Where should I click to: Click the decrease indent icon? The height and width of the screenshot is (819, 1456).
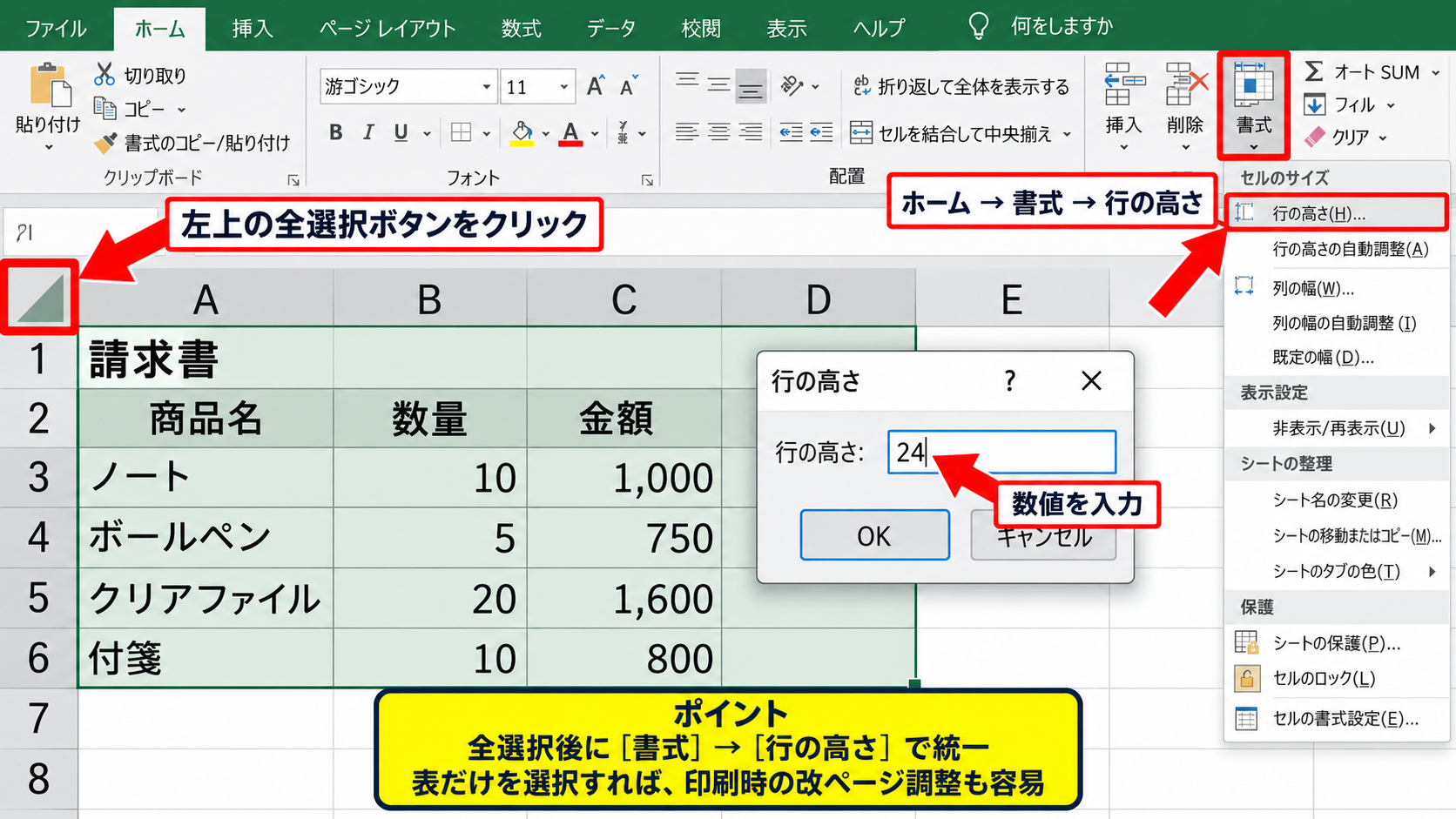coord(791,131)
